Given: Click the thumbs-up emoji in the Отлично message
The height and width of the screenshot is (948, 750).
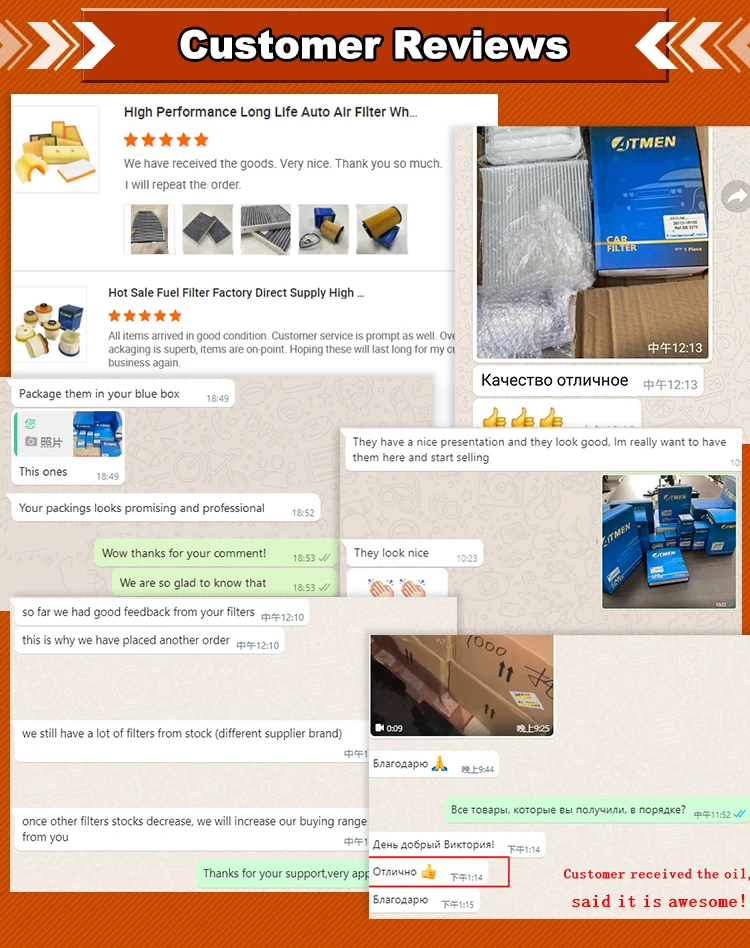Looking at the screenshot, I should tap(428, 872).
